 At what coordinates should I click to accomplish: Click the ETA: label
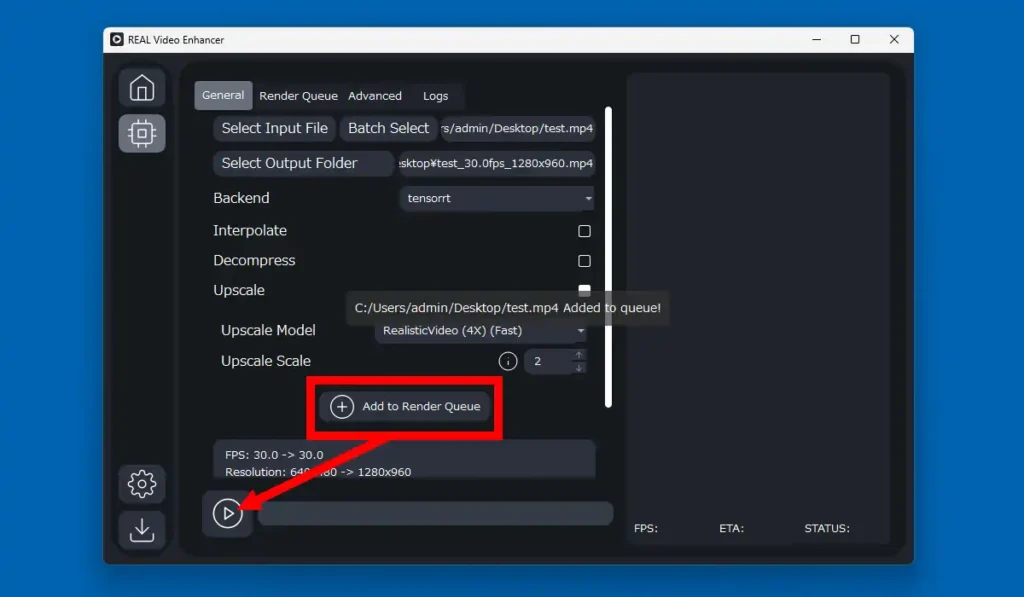[731, 528]
